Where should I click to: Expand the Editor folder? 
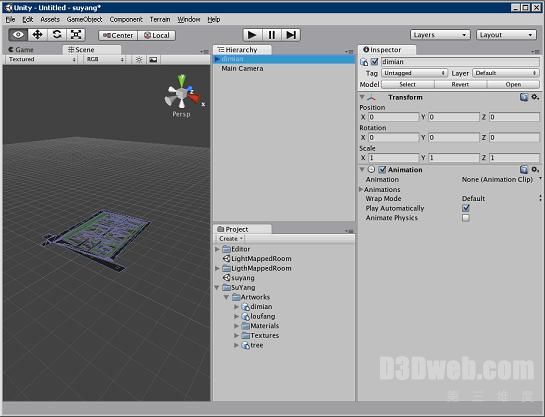tap(217, 249)
